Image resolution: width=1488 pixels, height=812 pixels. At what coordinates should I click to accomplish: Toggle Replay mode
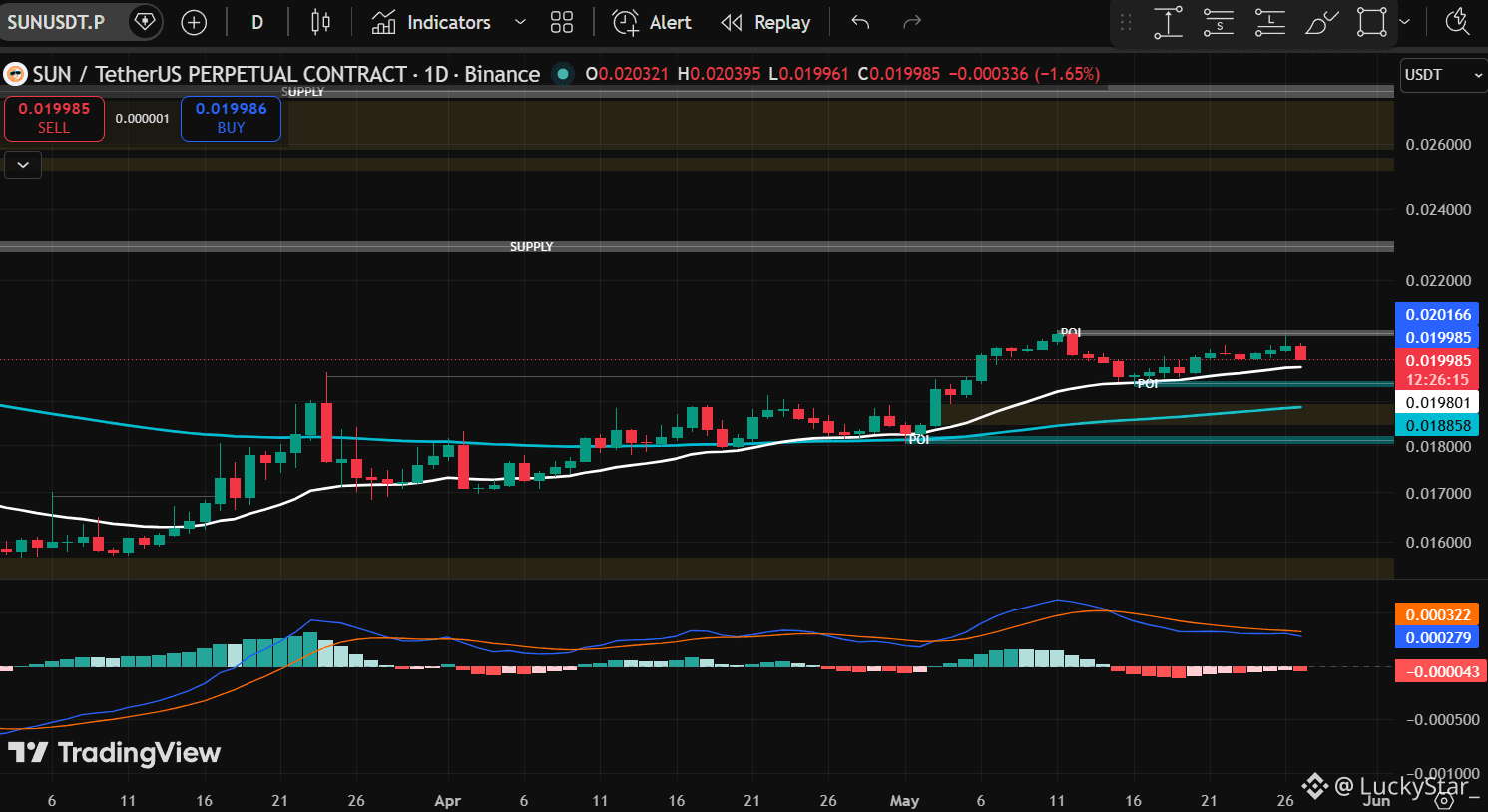[x=765, y=22]
